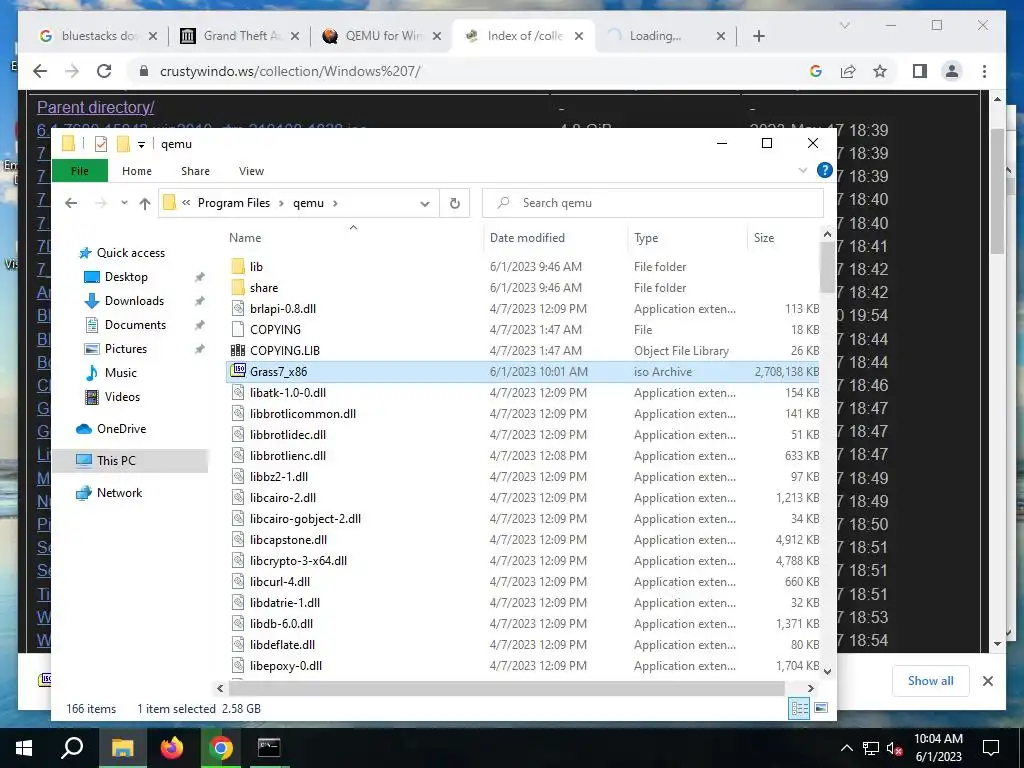1024x768 pixels.
Task: Open Chrome three-dot menu
Action: pyautogui.click(x=984, y=71)
